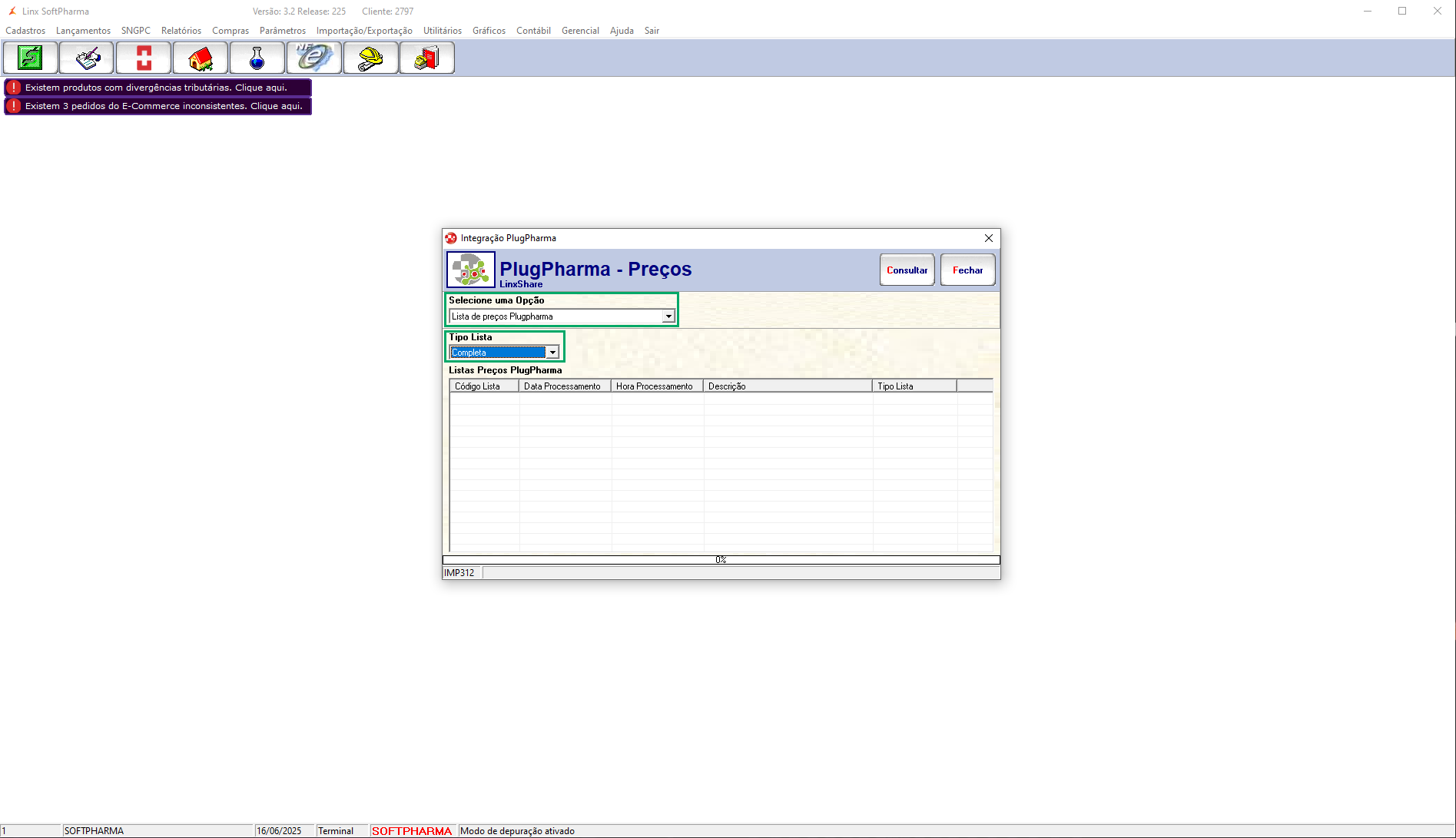The height and width of the screenshot is (838, 1456).
Task: Open the Parâmetros menu
Action: (283, 31)
